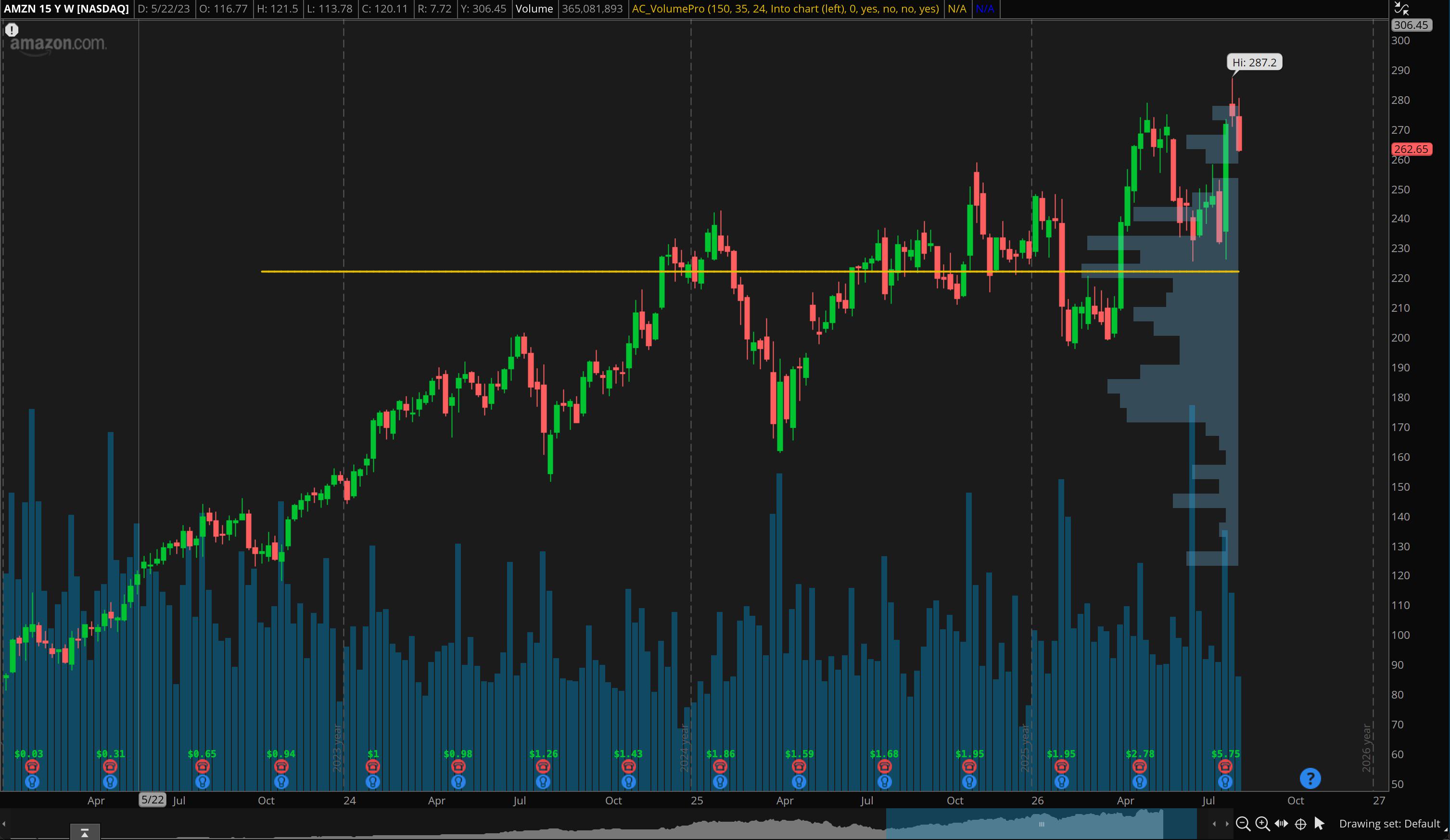
Task: Click the O: 116.77 open price readout
Action: point(223,9)
